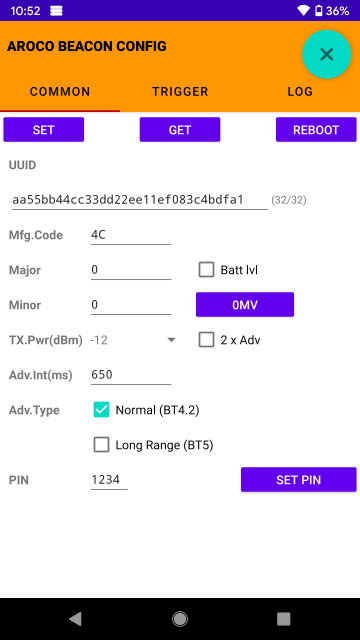Tap the Android back navigation triangle
The height and width of the screenshot is (640, 360).
pyautogui.click(x=76, y=619)
